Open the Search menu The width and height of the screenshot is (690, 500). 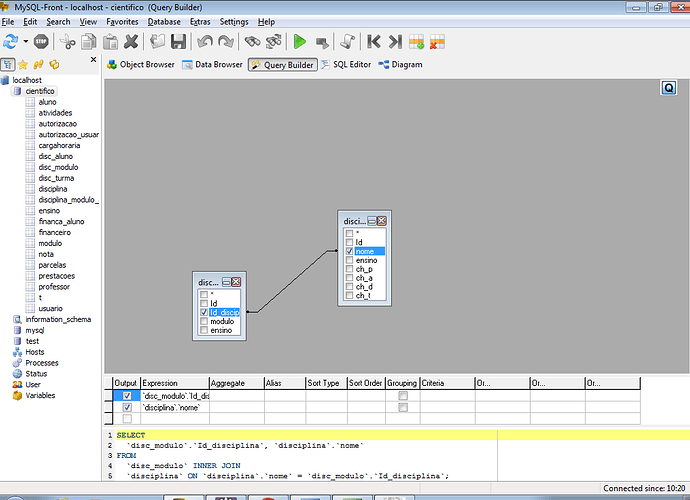[58, 22]
